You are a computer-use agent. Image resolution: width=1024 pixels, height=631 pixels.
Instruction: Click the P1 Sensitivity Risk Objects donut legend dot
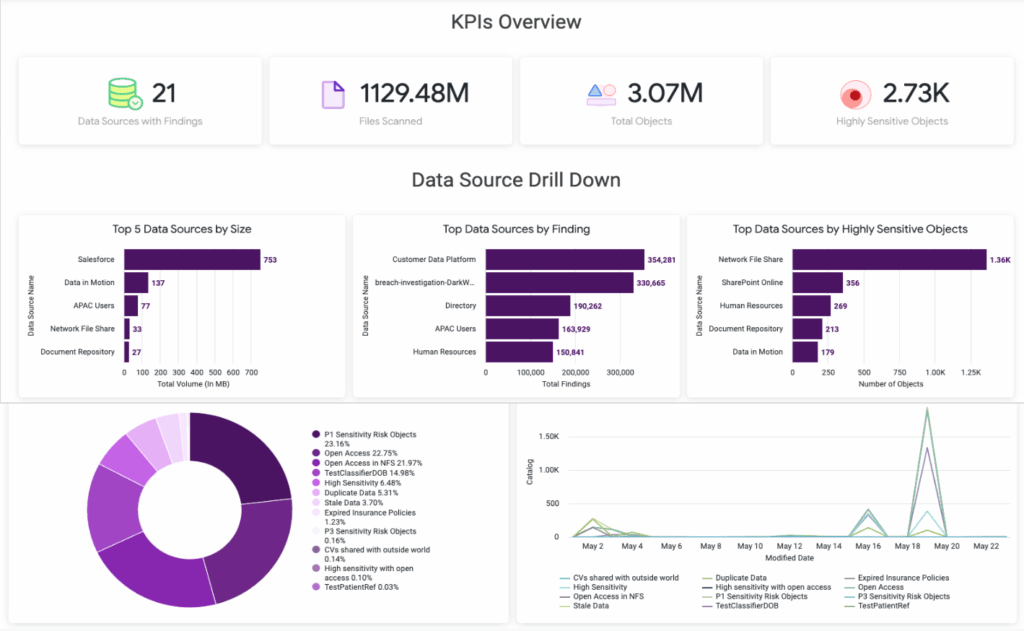coord(317,434)
